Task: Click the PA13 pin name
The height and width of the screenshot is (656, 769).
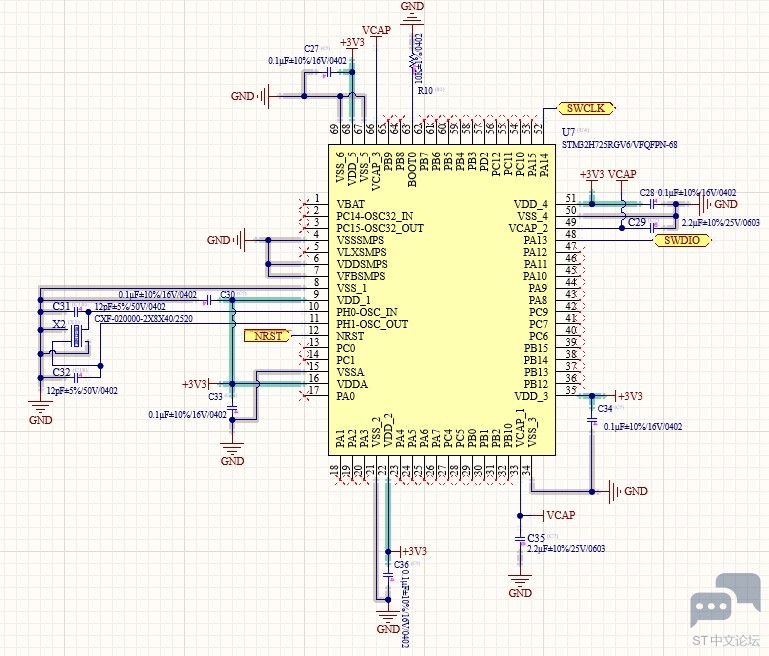Action: tap(535, 240)
